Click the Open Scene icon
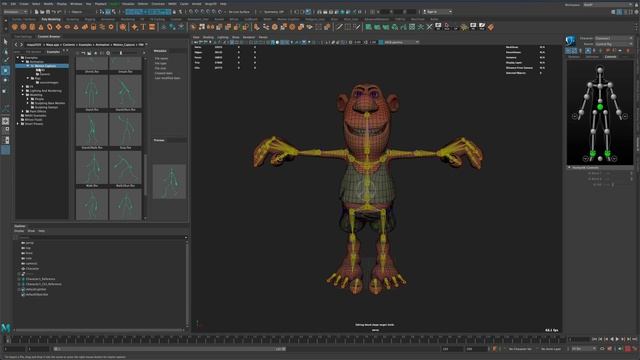The width and height of the screenshot is (640, 360). click(x=42, y=12)
